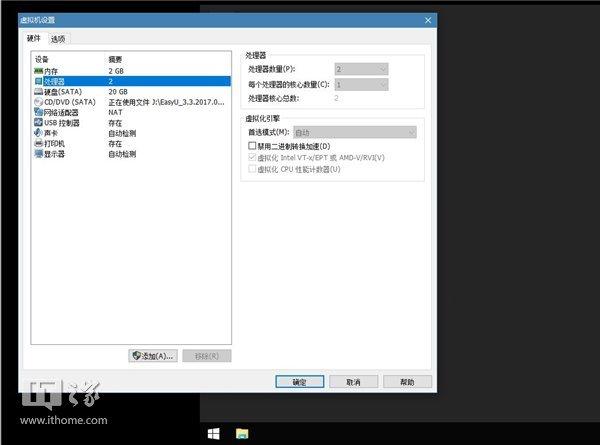Select the 网络适配器 row name
Image resolution: width=600 pixels, height=445 pixels.
61,112
